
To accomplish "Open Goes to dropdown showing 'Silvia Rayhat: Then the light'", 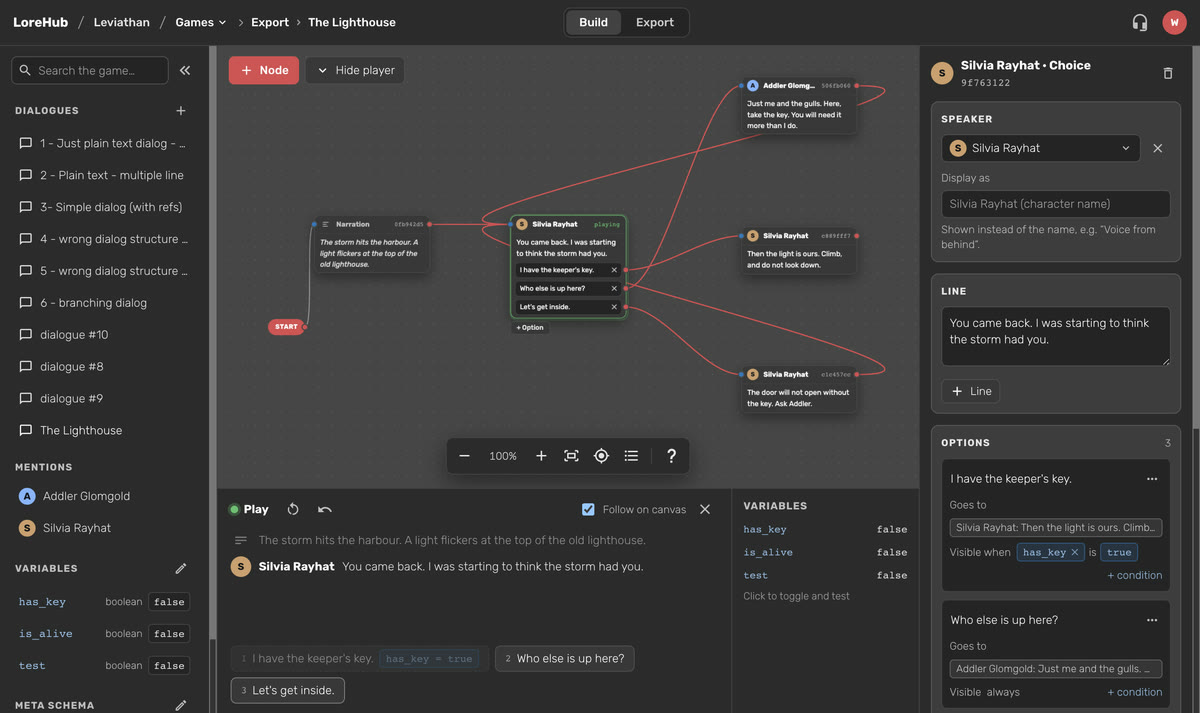I will point(1056,527).
